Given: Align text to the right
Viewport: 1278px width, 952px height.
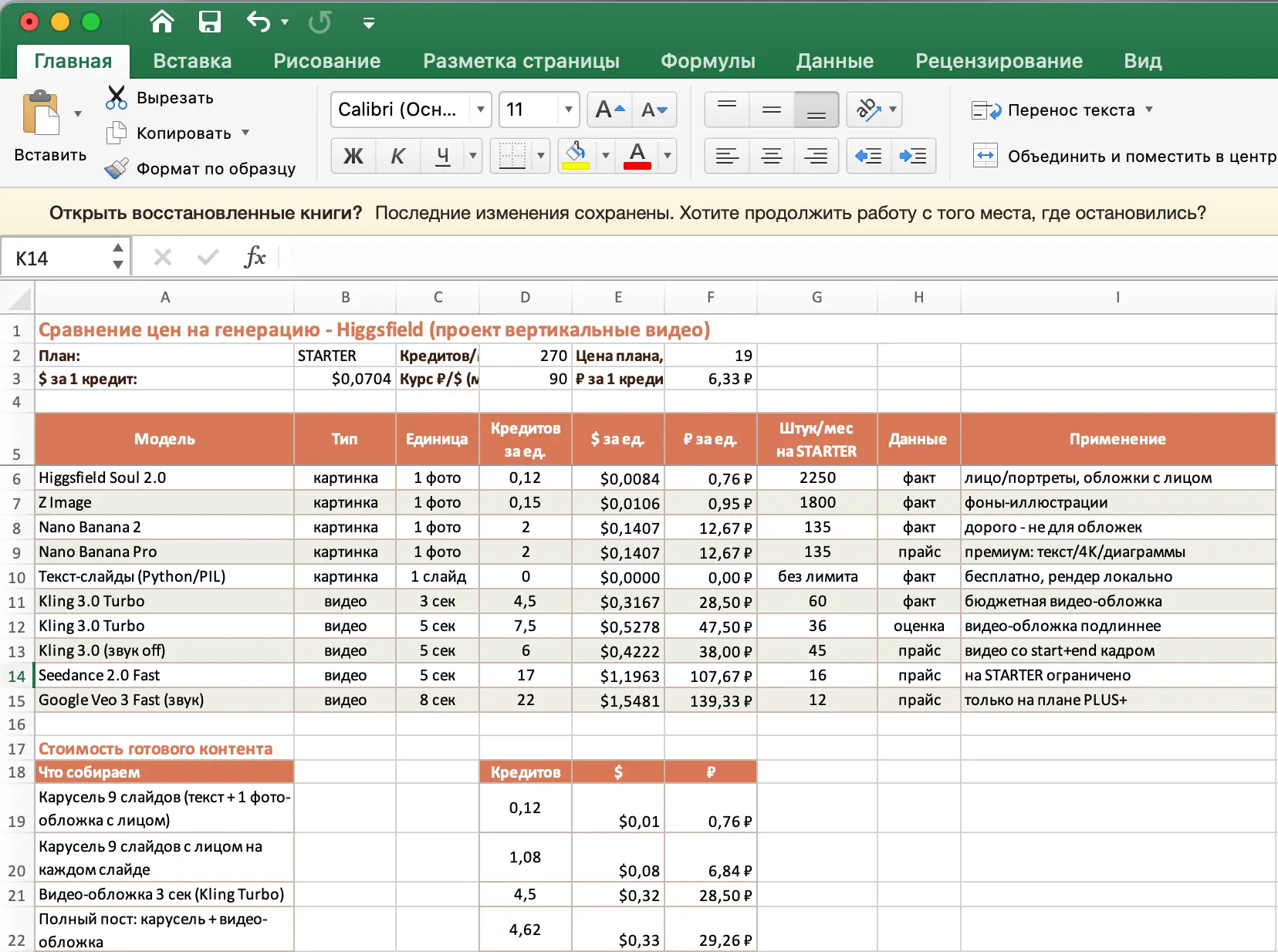Looking at the screenshot, I should point(816,156).
